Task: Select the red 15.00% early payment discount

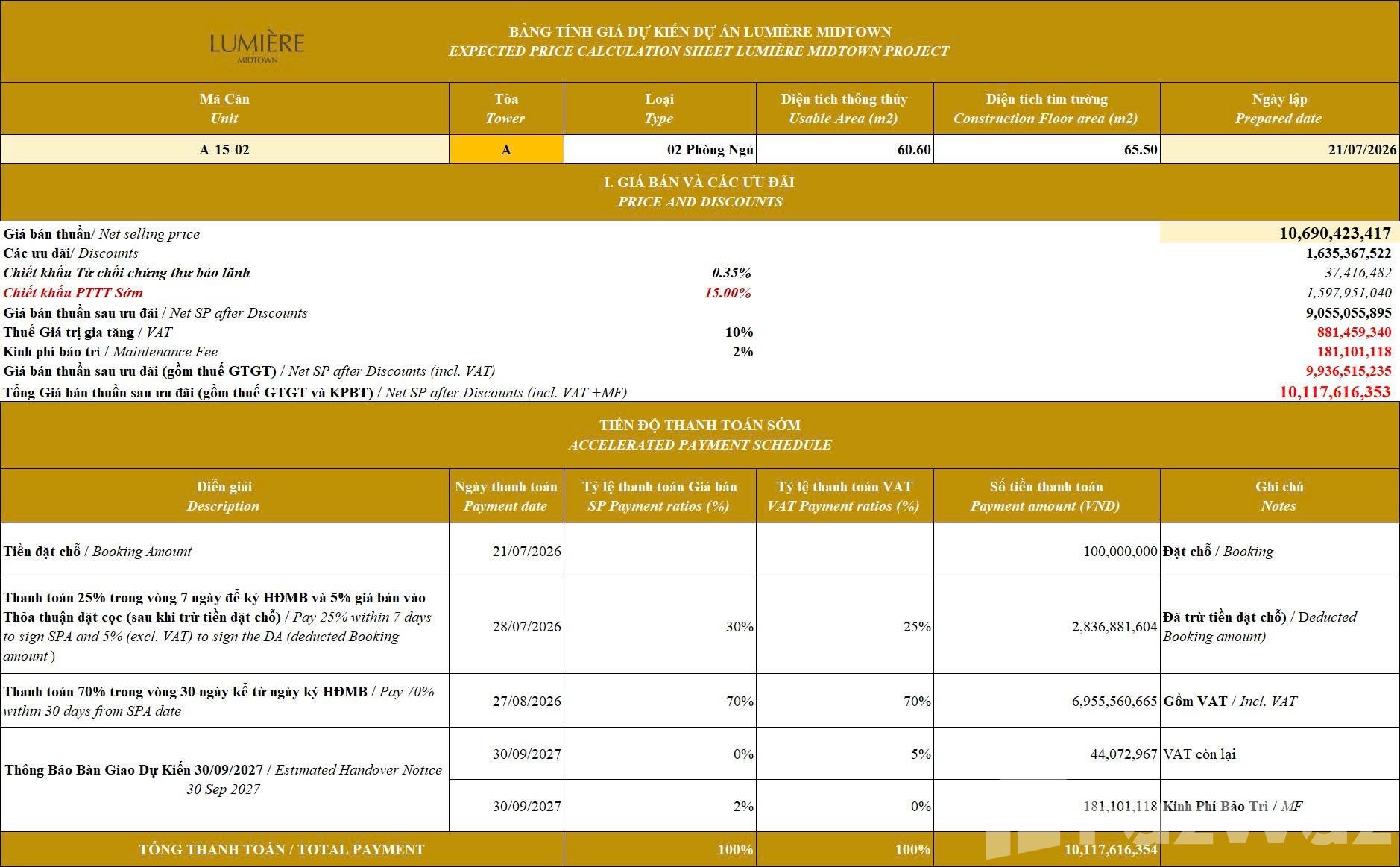Action: [x=728, y=292]
